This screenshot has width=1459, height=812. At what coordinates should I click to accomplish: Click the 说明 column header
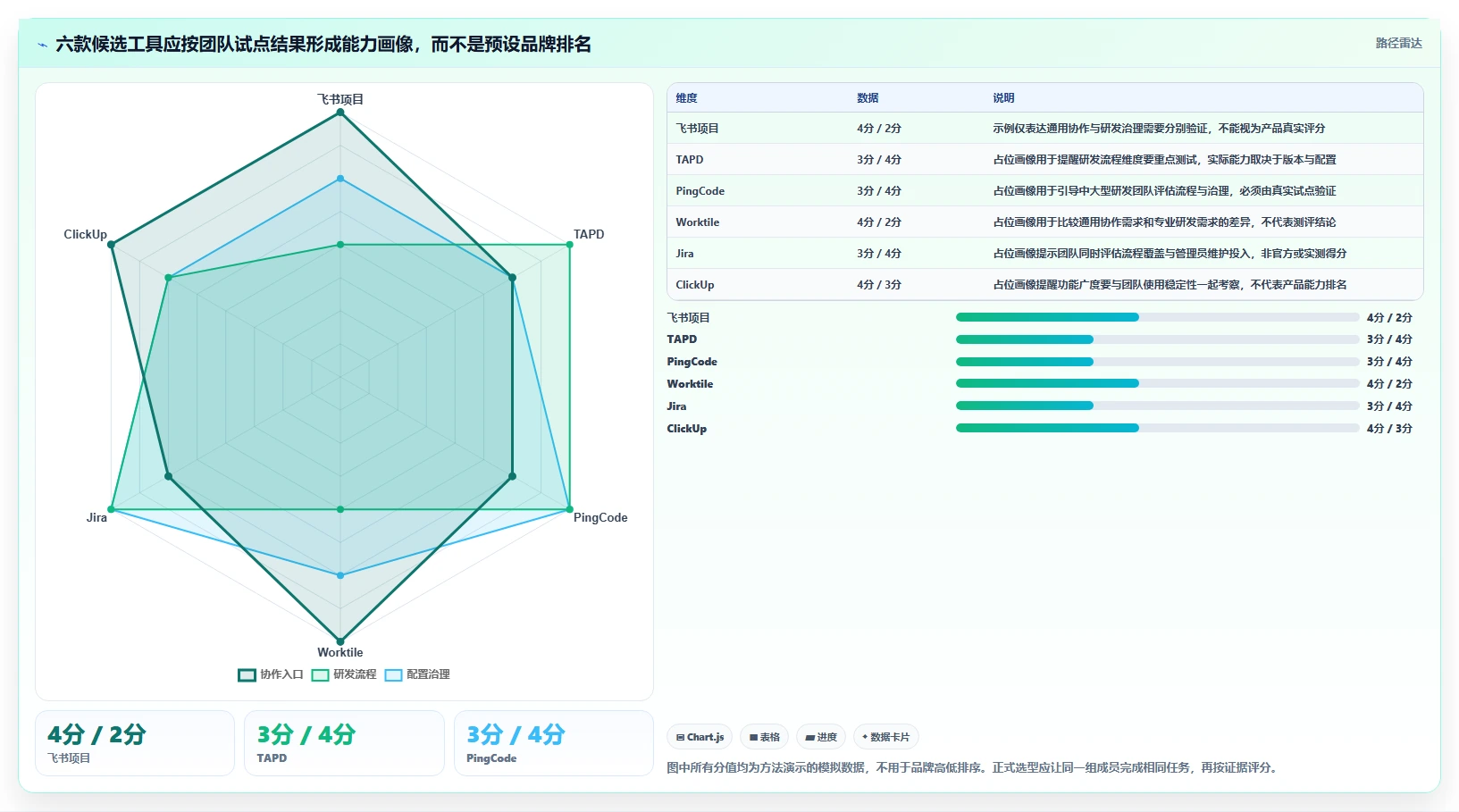tap(1003, 98)
